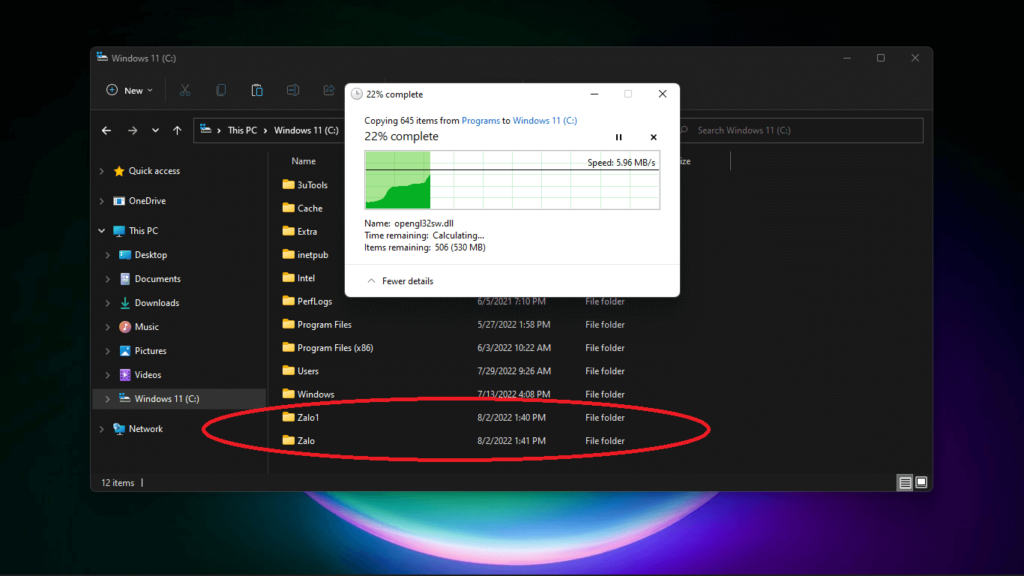Open the New dropdown menu
This screenshot has height=576, width=1024.
[130, 90]
